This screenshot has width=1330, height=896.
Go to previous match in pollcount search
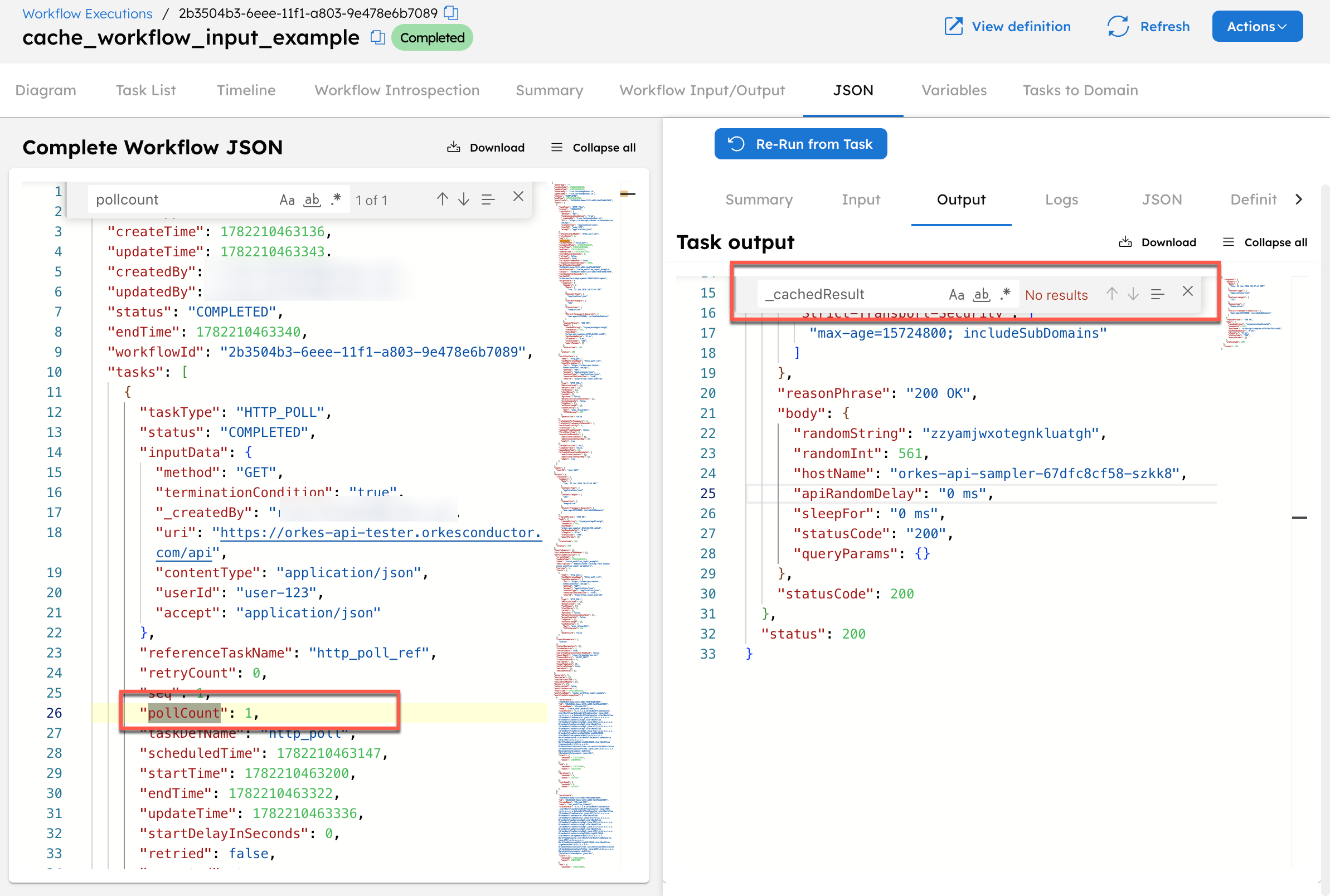coord(443,199)
